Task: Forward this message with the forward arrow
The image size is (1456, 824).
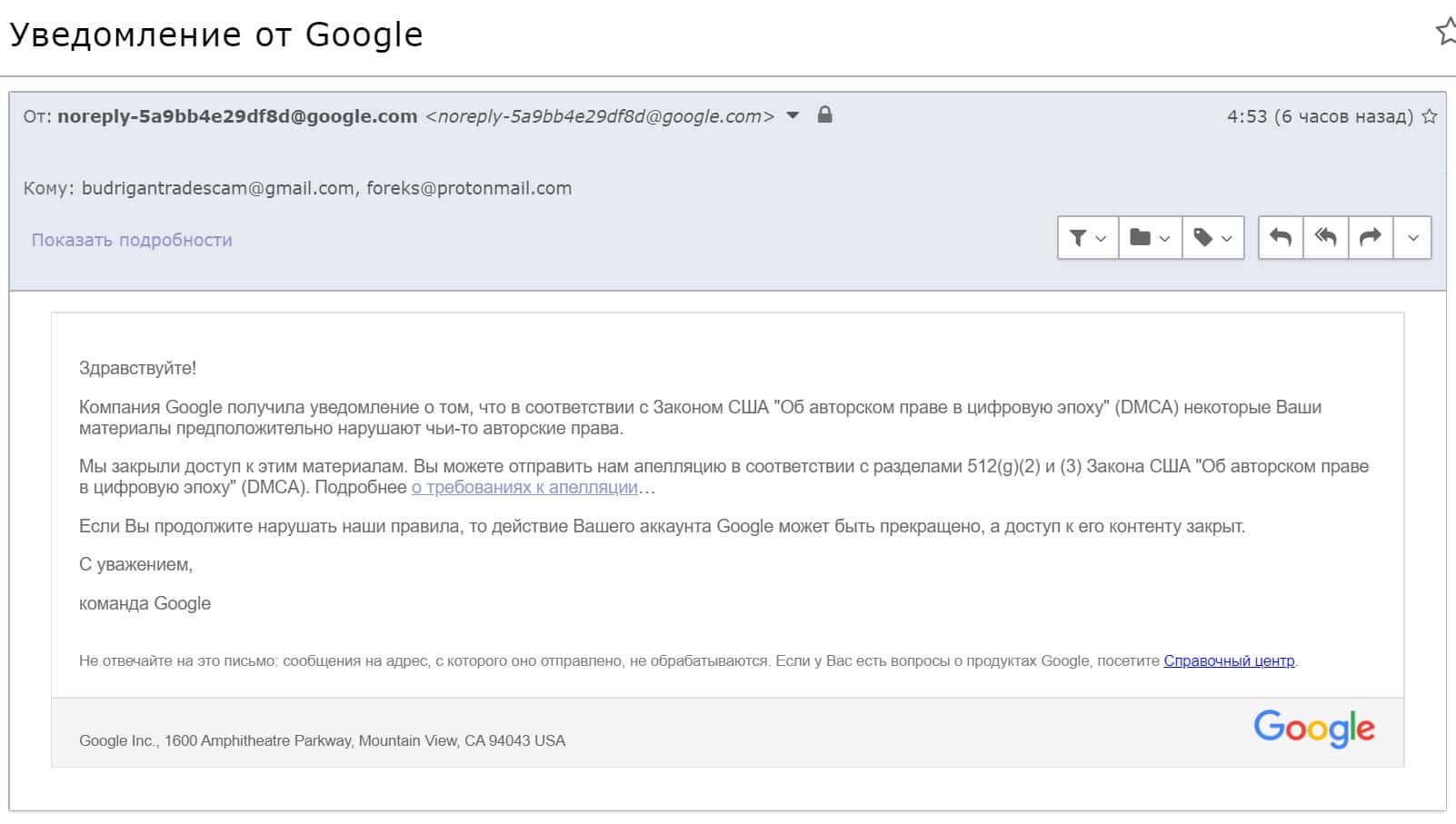Action: pos(1371,238)
